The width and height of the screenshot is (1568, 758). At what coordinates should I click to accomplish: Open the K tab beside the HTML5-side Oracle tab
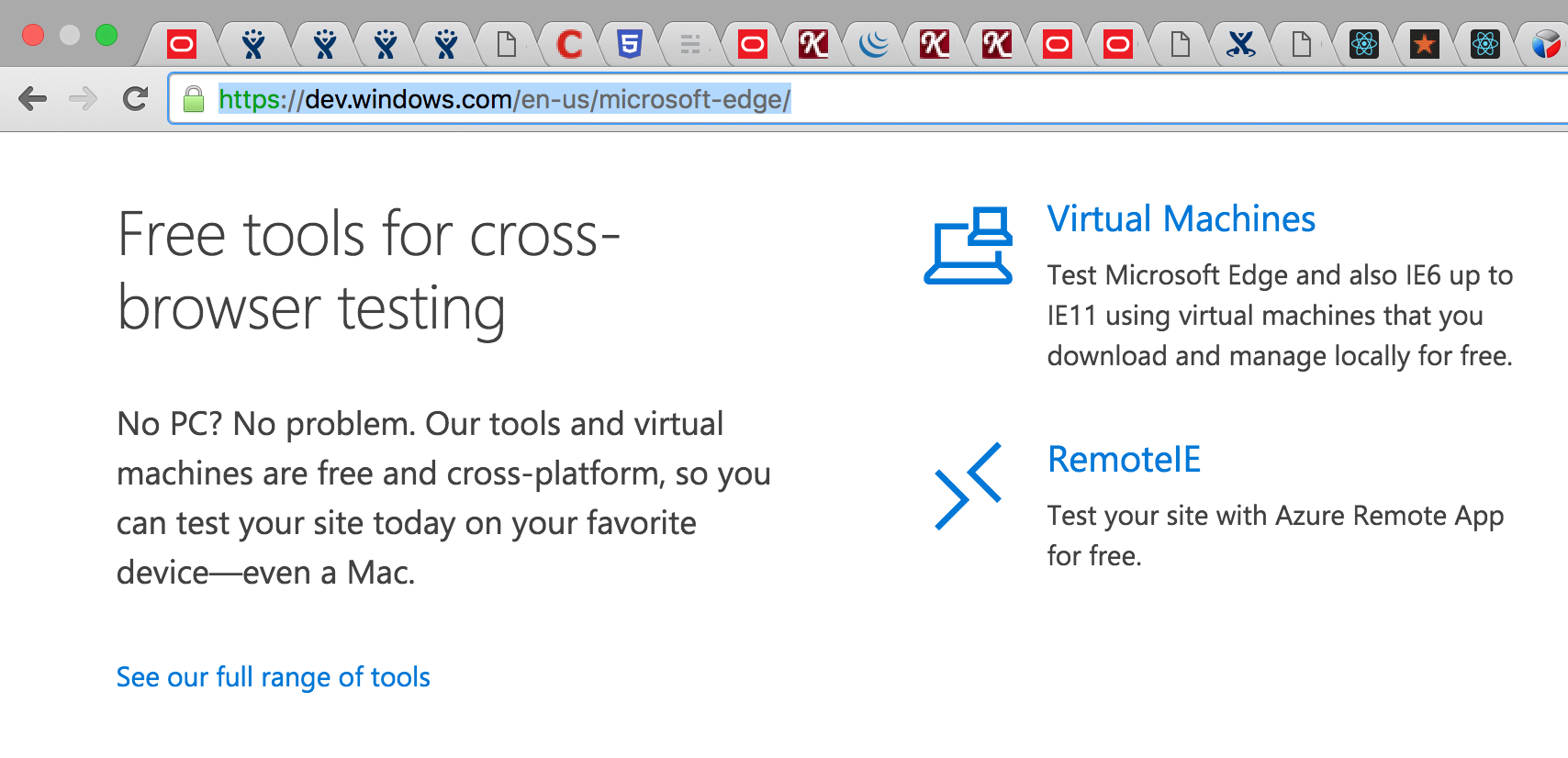pyautogui.click(x=813, y=43)
